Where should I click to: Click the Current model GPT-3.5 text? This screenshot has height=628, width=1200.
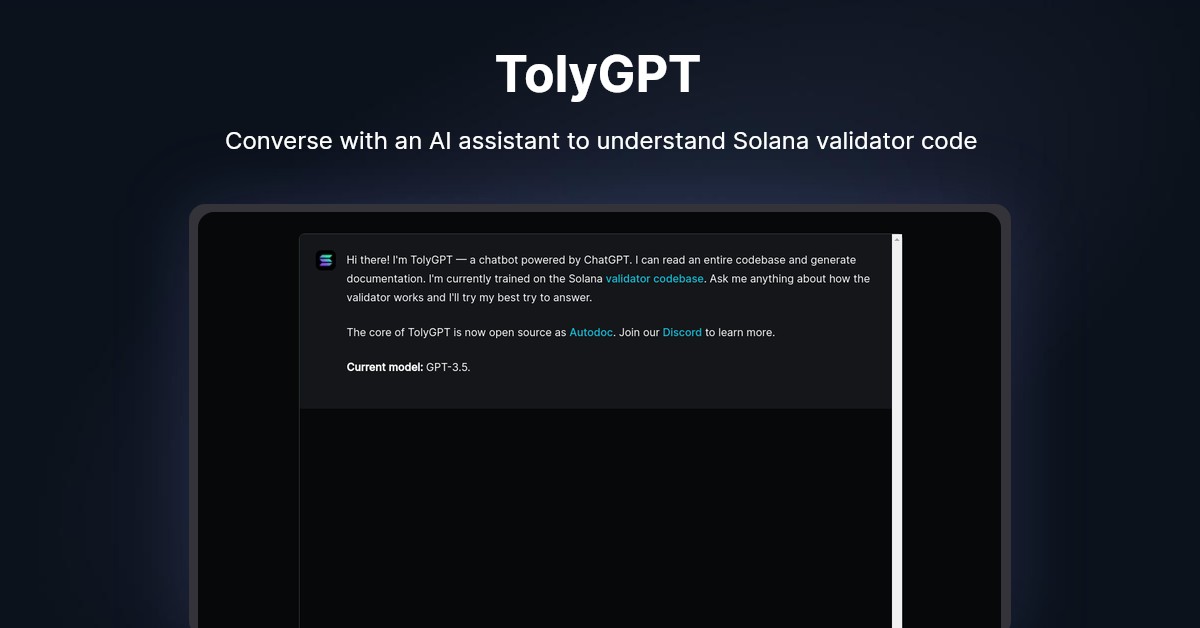coord(407,367)
